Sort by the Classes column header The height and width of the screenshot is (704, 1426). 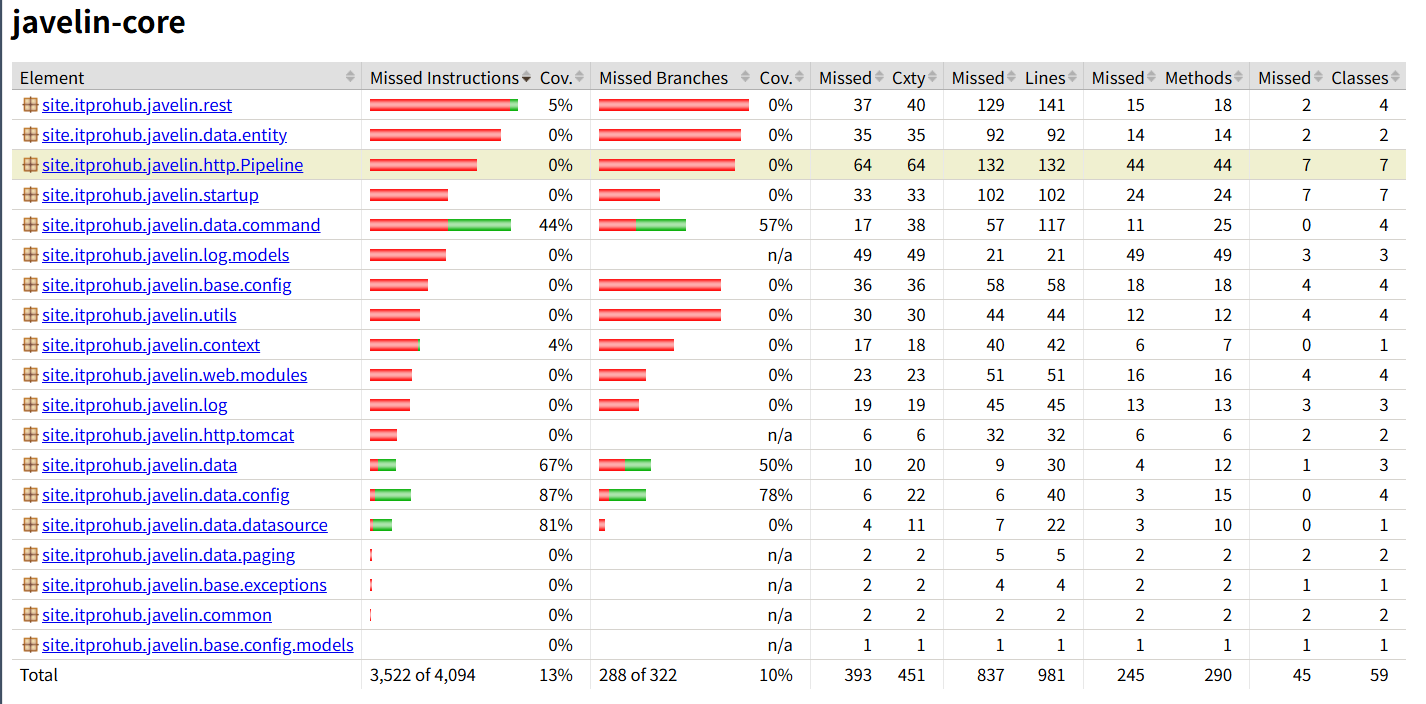click(x=1359, y=78)
